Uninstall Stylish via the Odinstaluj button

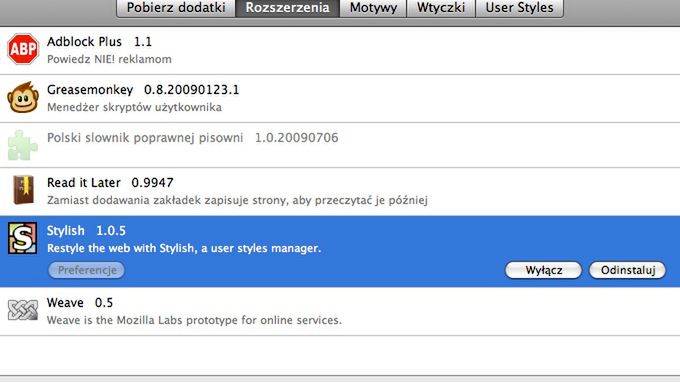[628, 270]
